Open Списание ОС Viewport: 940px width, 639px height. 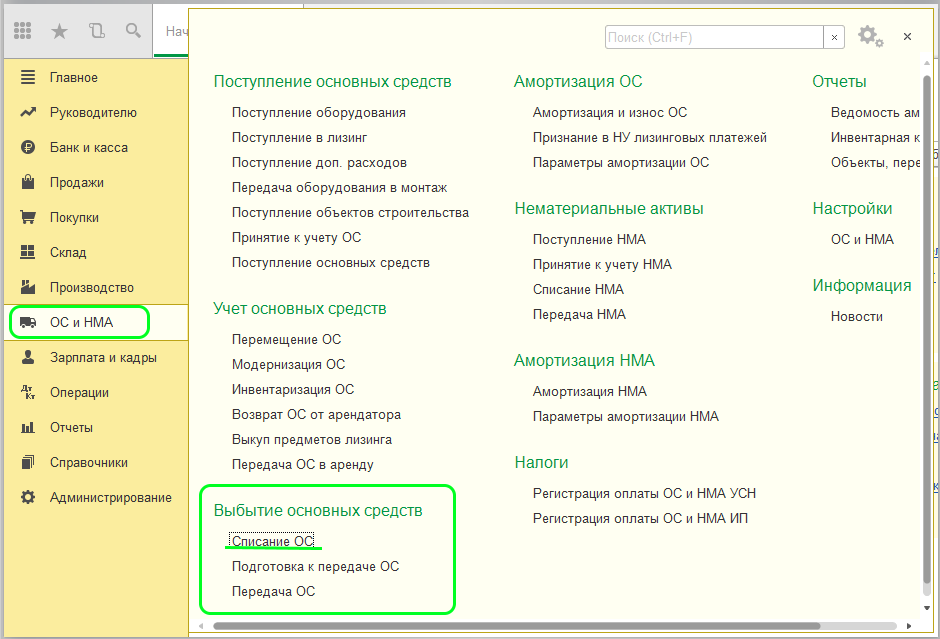click(x=273, y=541)
